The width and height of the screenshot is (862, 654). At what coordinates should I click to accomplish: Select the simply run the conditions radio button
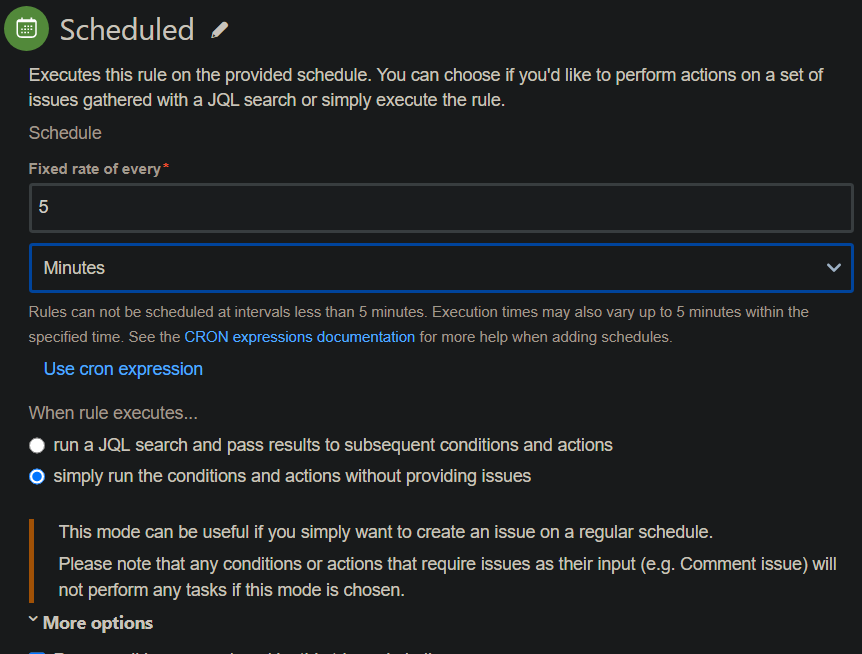pyautogui.click(x=37, y=476)
